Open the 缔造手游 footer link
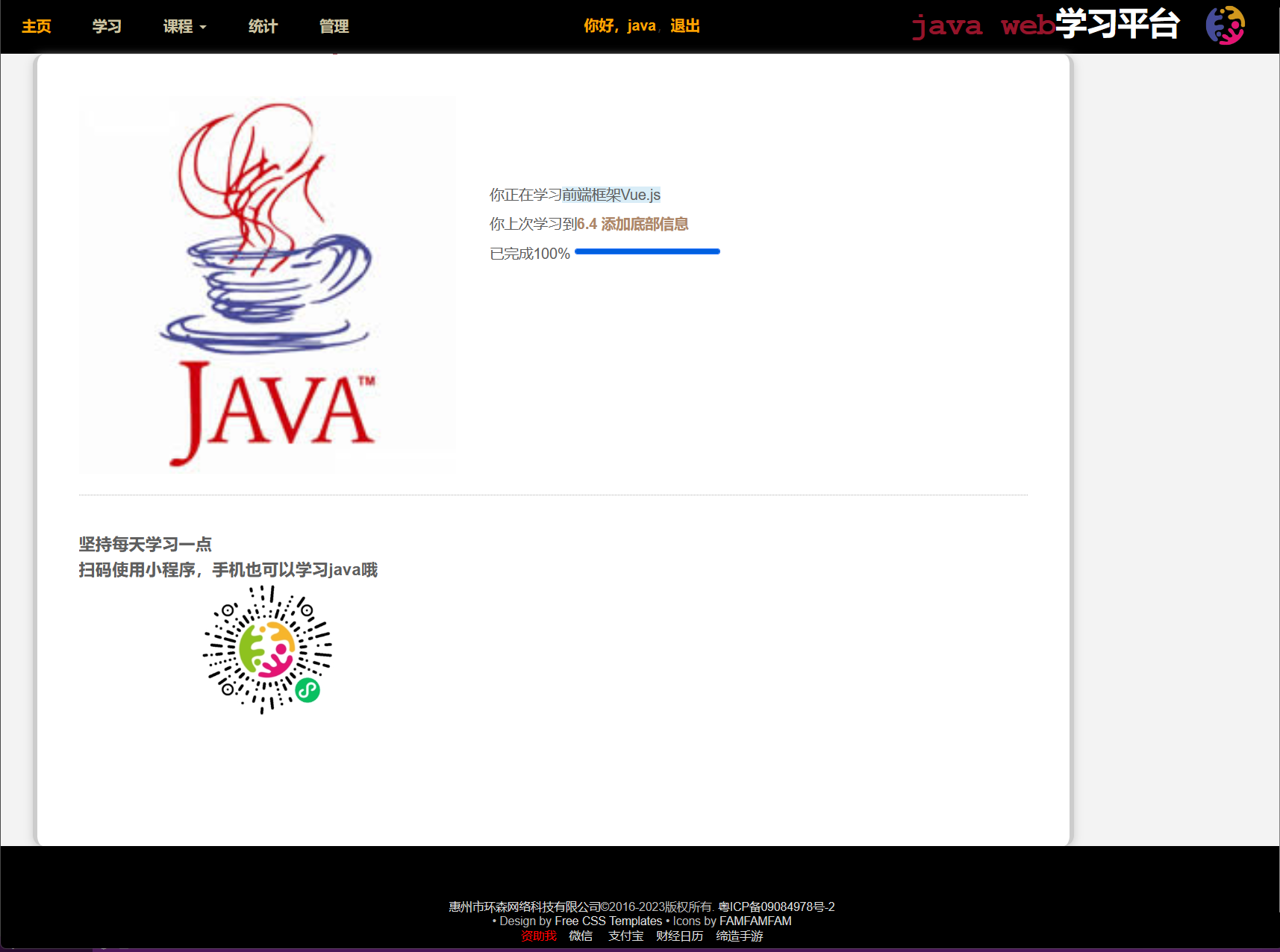This screenshot has height=952, width=1280. point(739,936)
